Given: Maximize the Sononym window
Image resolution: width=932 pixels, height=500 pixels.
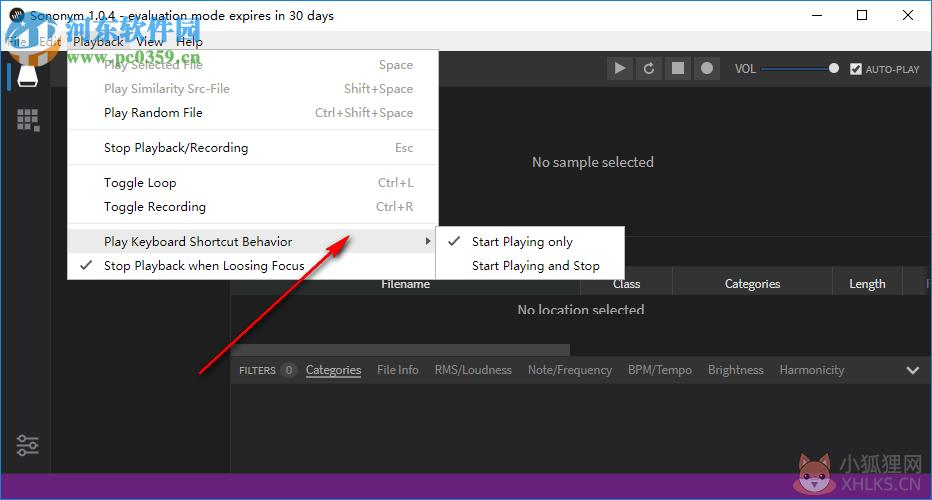Looking at the screenshot, I should point(862,15).
